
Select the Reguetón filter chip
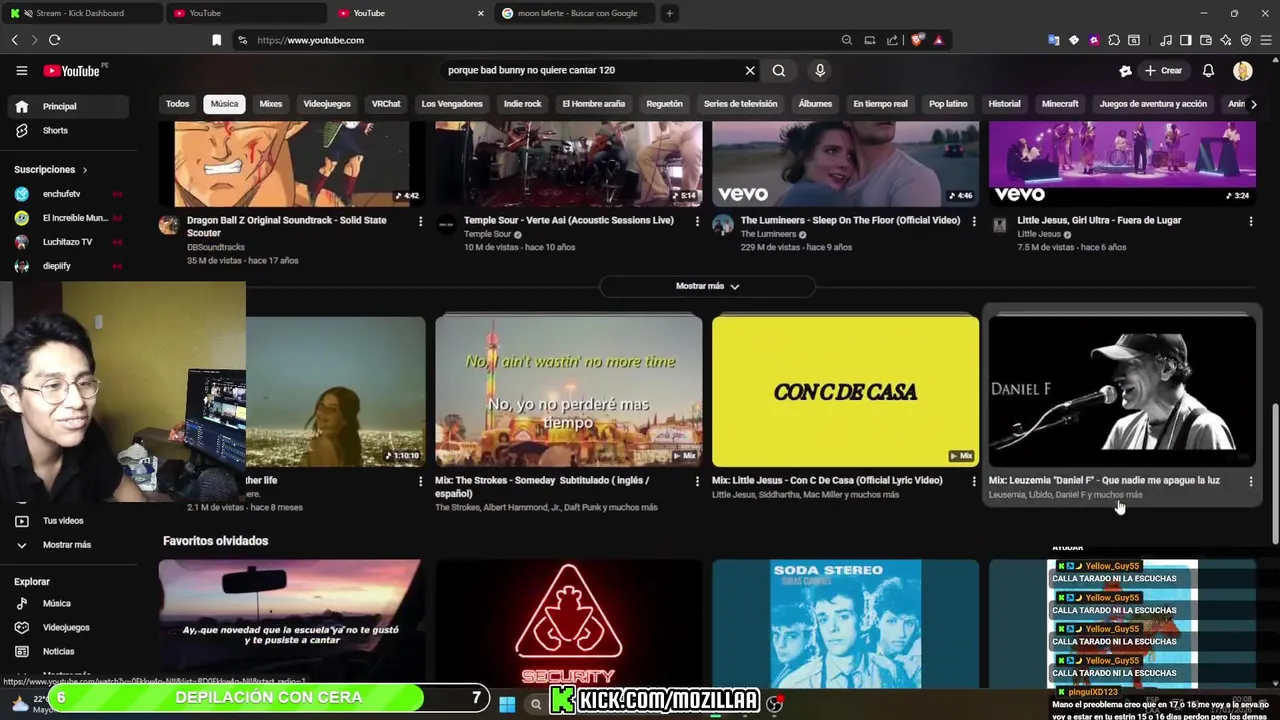pyautogui.click(x=664, y=104)
